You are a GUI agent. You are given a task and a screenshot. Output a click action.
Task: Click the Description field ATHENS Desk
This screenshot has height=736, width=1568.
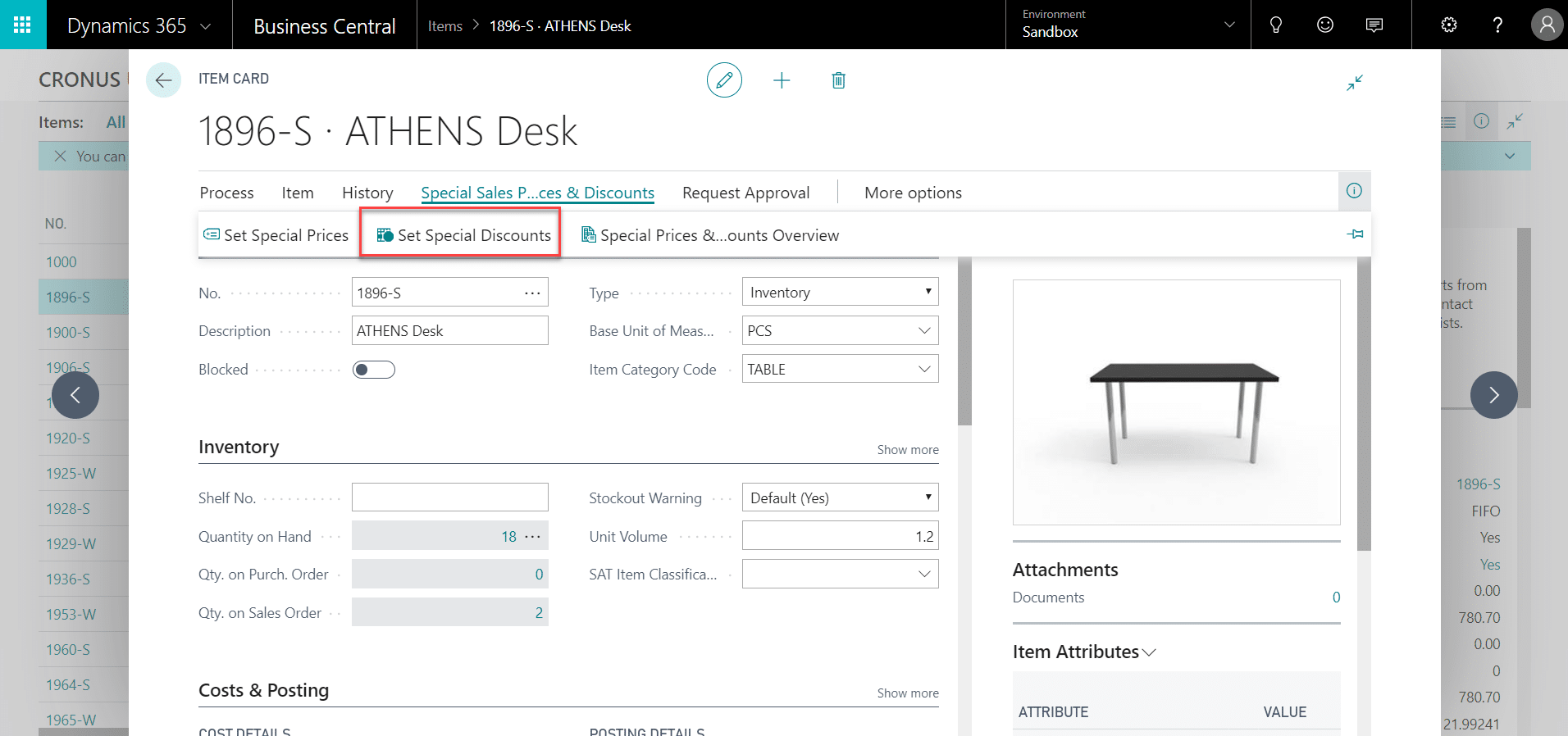[x=449, y=330]
